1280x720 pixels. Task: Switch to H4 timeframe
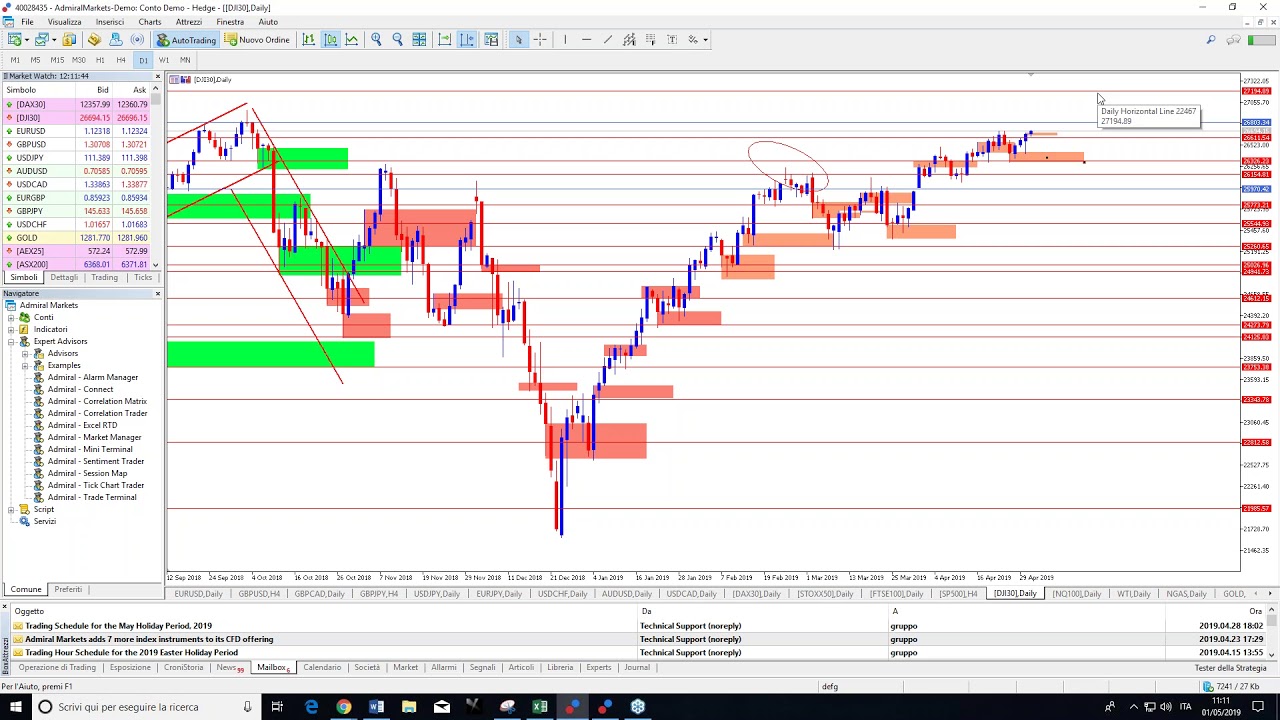pyautogui.click(x=121, y=60)
